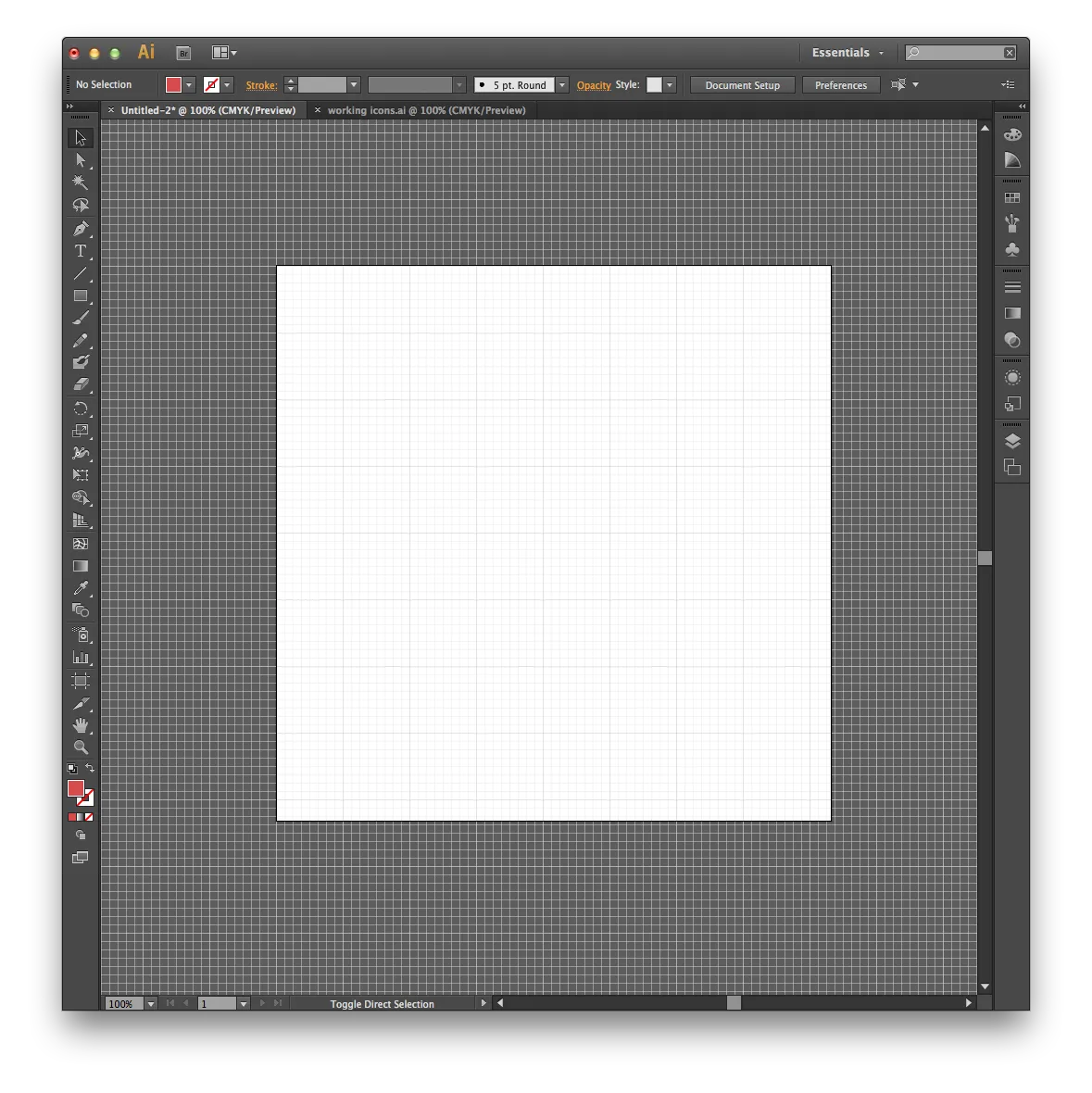1092x1093 pixels.
Task: Select the Width/Warp tool
Action: (x=81, y=453)
